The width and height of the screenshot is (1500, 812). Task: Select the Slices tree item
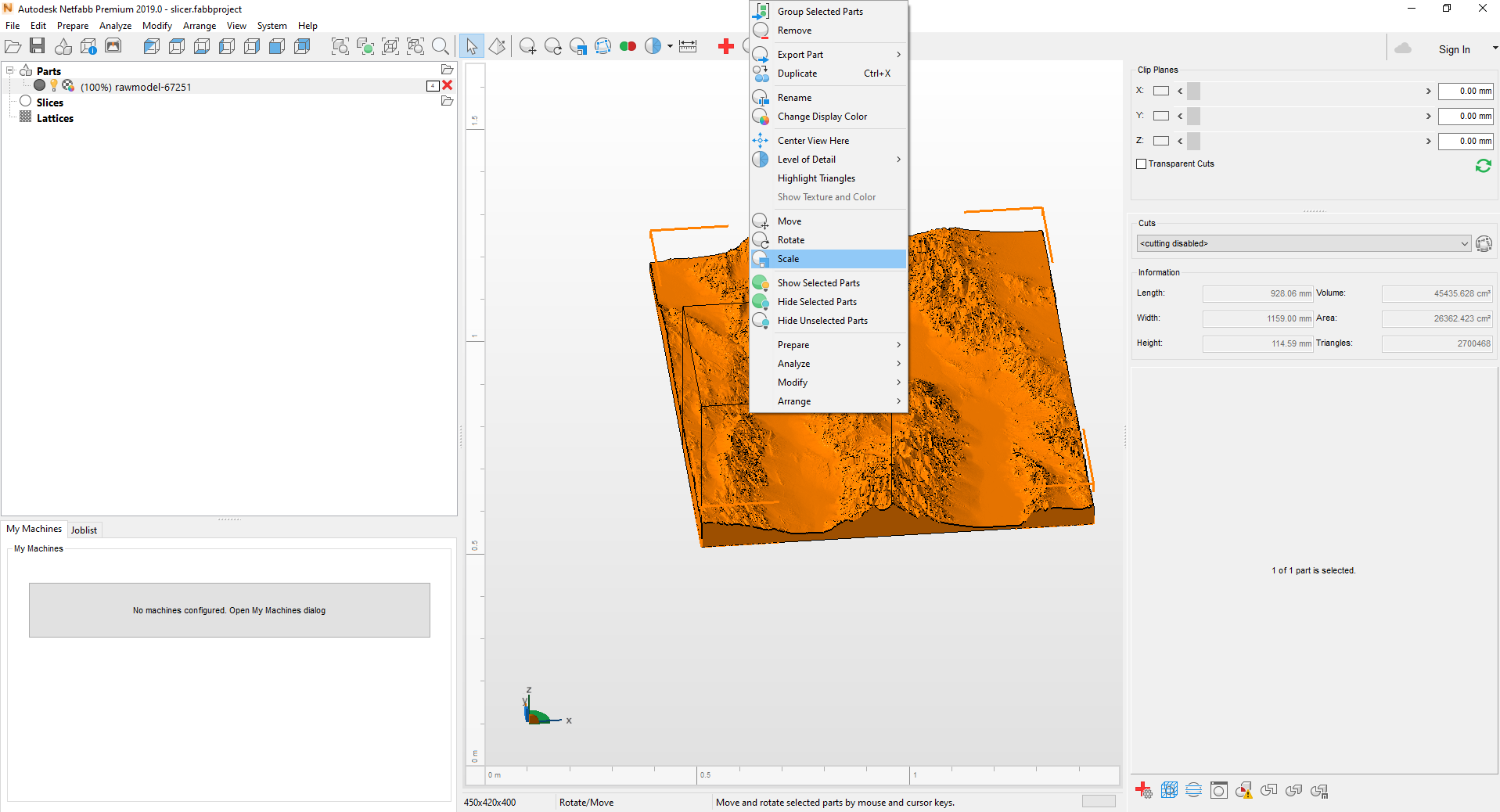pos(50,102)
